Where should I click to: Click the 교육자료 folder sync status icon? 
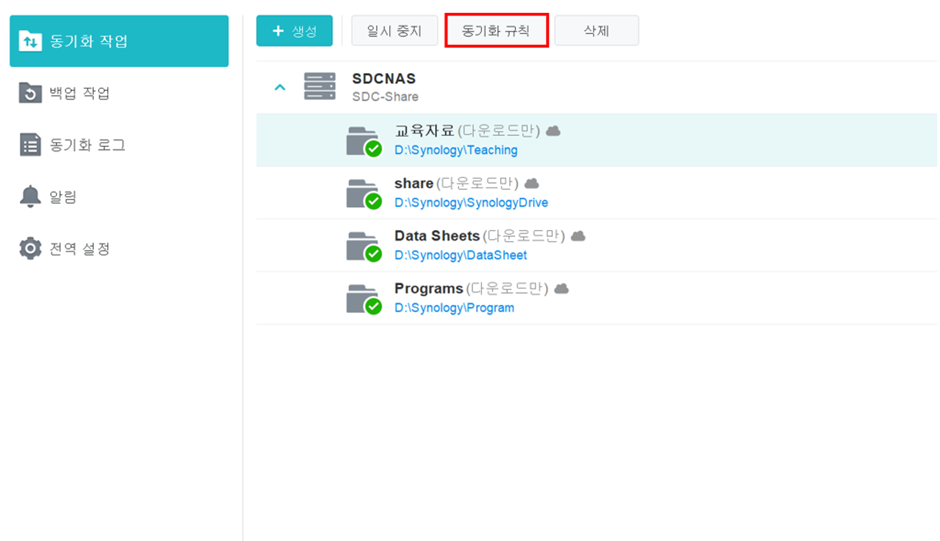pos(373,149)
